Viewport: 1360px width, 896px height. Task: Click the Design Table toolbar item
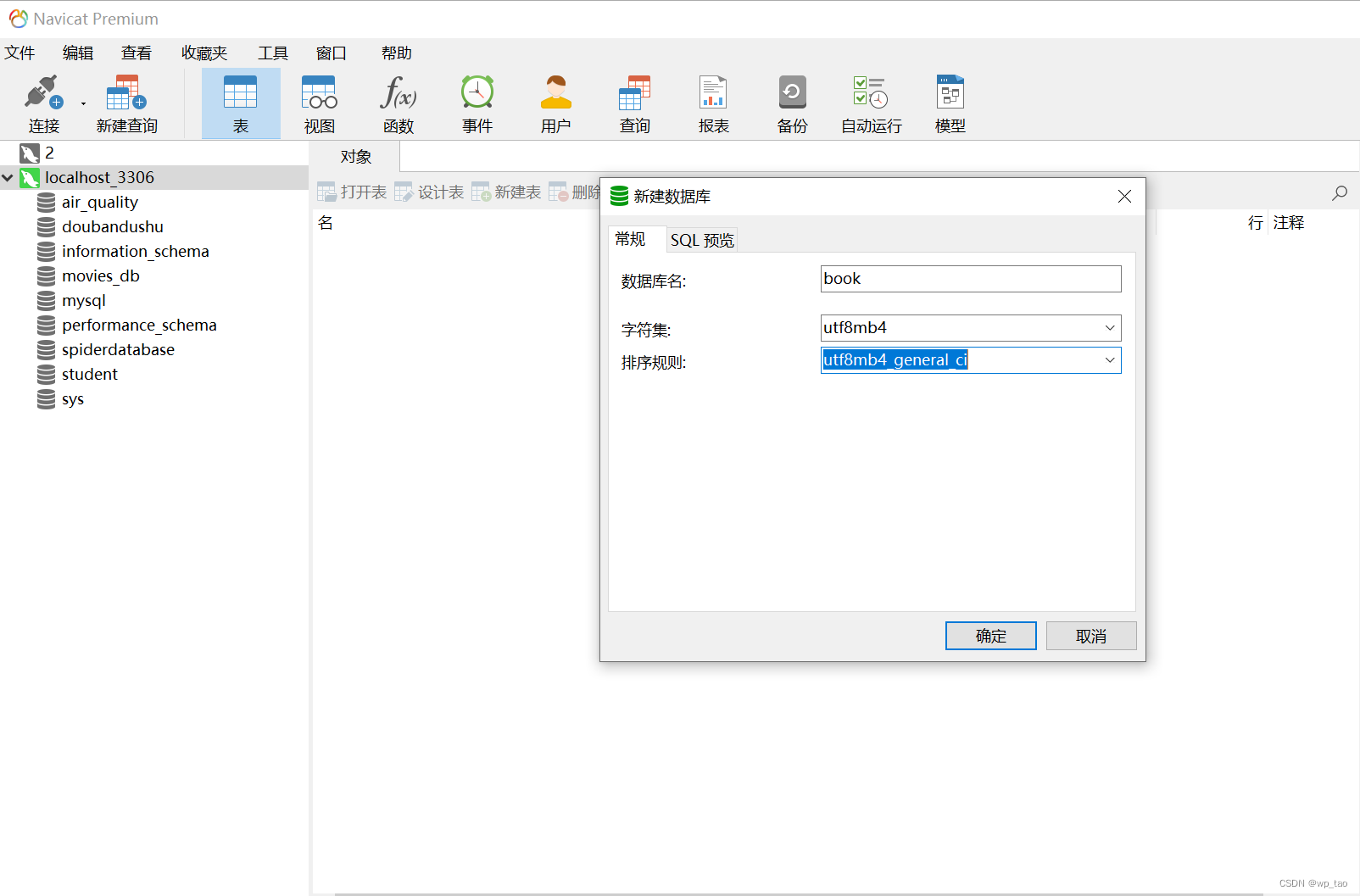429,192
